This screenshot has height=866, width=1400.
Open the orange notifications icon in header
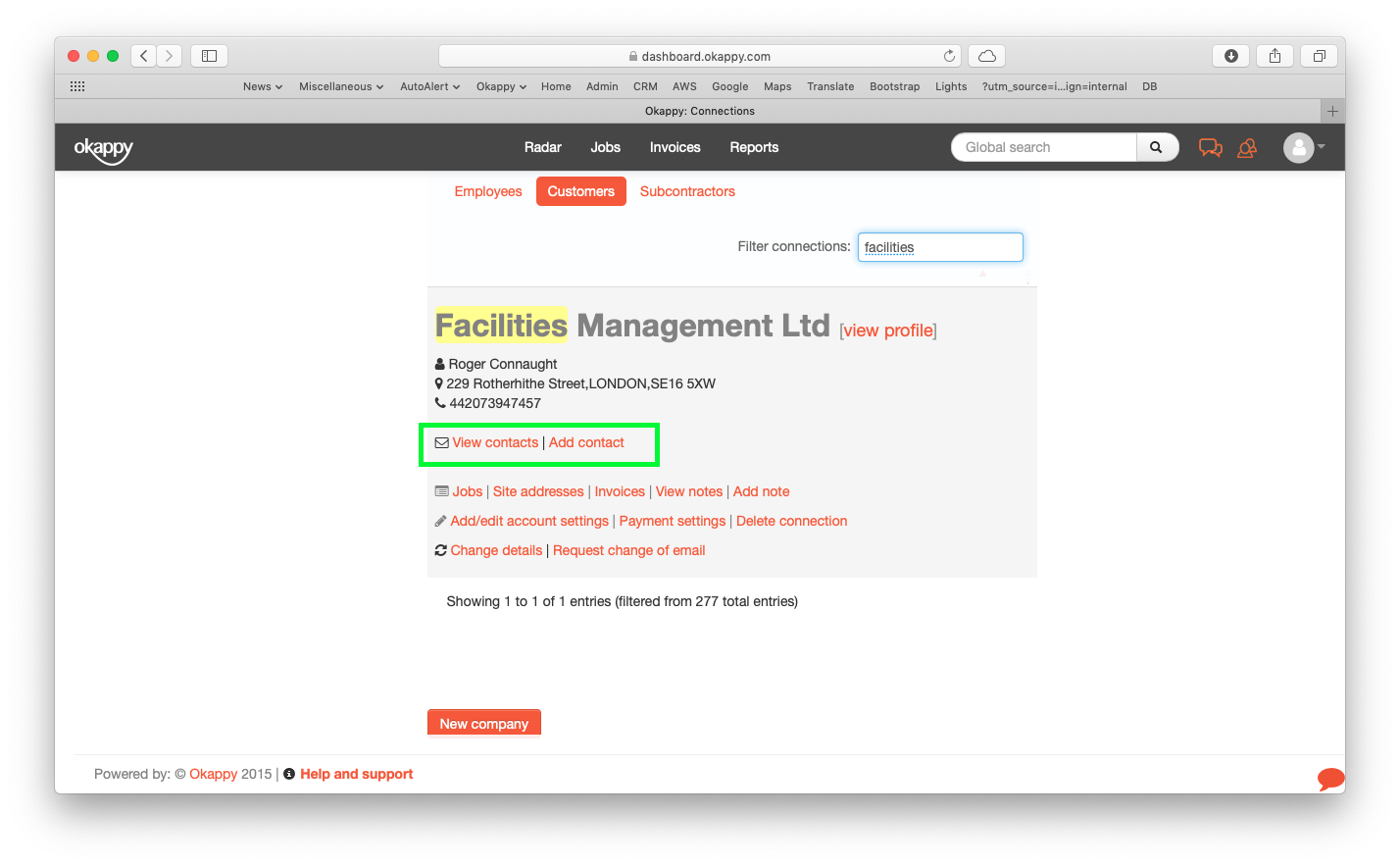[x=1247, y=148]
